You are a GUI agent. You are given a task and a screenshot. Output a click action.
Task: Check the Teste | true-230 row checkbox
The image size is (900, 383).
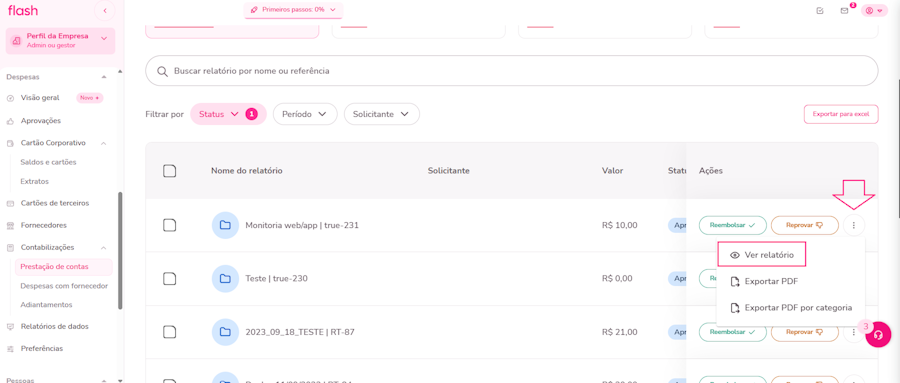(169, 278)
